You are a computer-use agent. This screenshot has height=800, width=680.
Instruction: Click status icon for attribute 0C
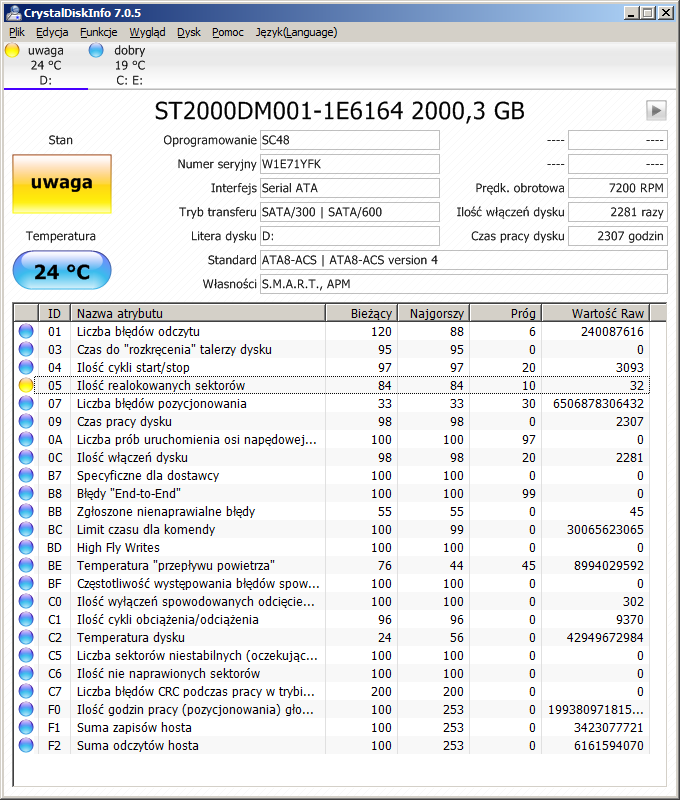[26, 457]
